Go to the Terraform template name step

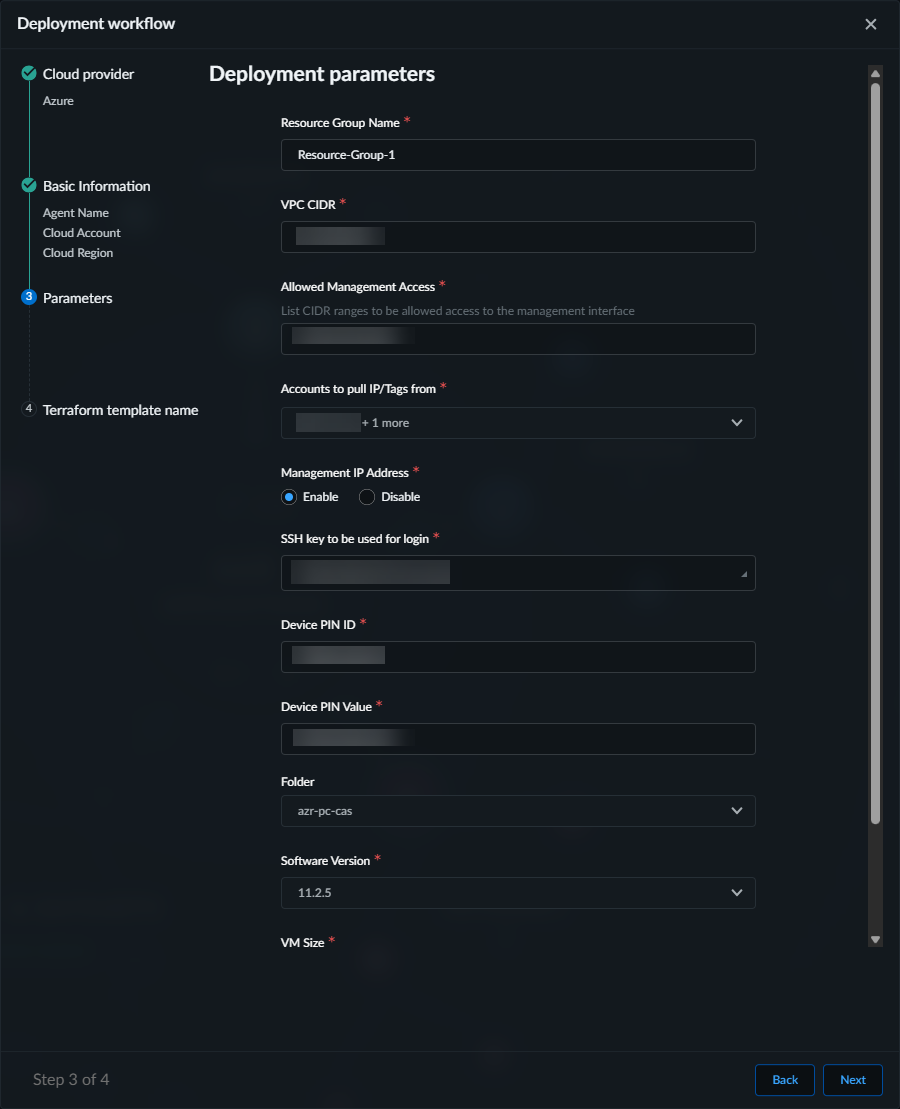point(120,410)
